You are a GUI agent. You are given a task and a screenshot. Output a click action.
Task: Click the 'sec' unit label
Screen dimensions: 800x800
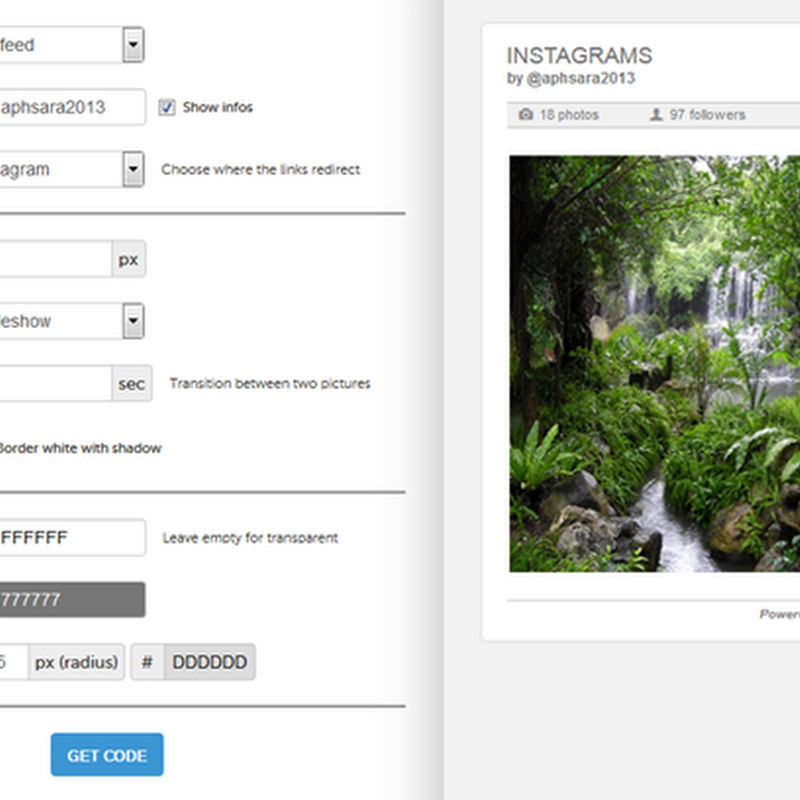coord(132,383)
